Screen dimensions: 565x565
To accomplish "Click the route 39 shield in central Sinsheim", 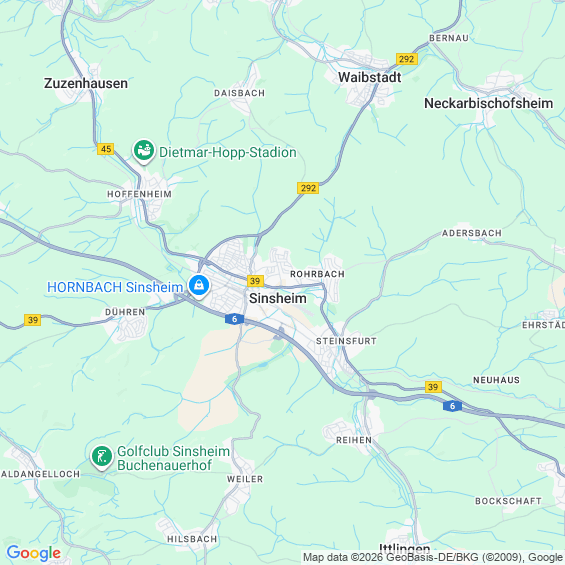I will coord(255,281).
